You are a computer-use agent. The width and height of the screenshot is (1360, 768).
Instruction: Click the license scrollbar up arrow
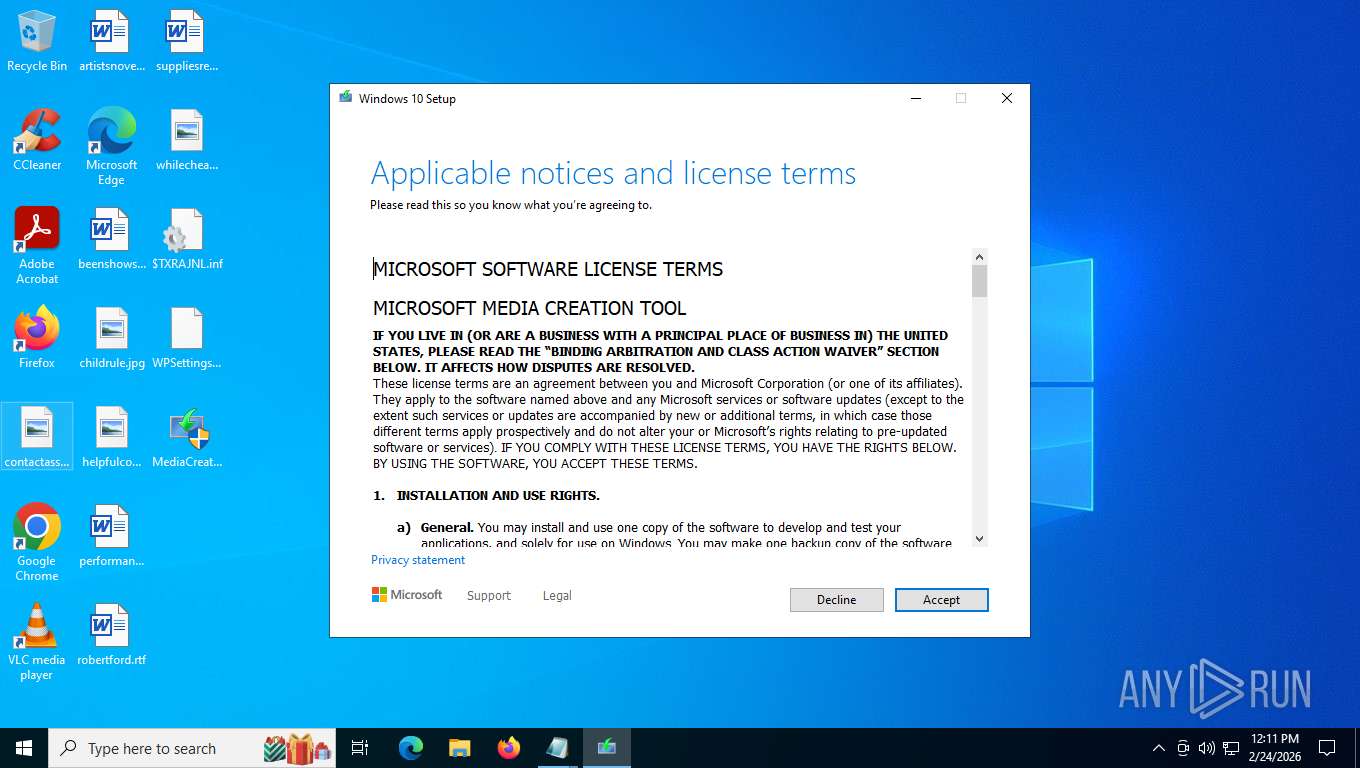click(979, 257)
